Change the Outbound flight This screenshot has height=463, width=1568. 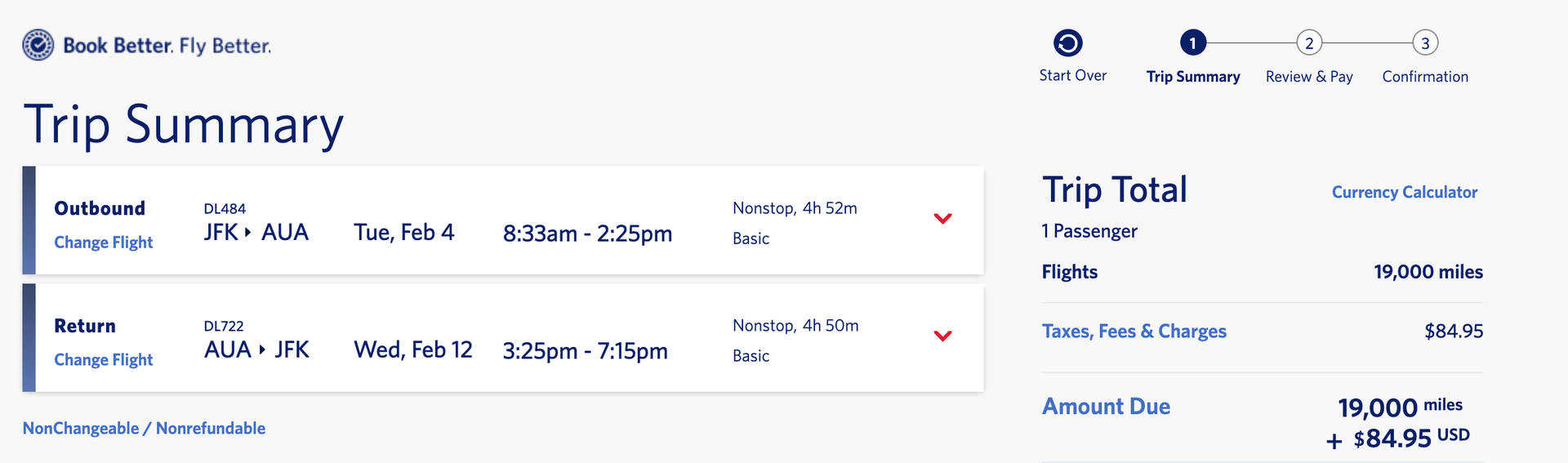(104, 243)
